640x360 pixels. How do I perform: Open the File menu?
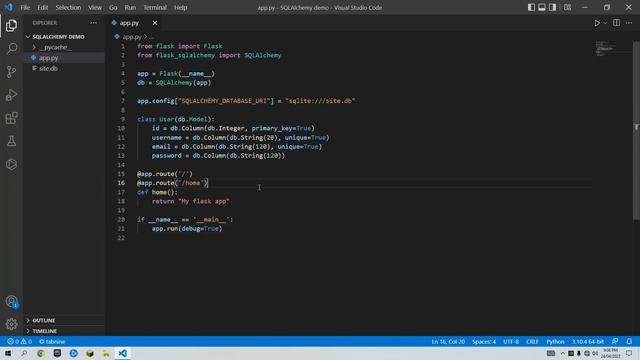25,7
